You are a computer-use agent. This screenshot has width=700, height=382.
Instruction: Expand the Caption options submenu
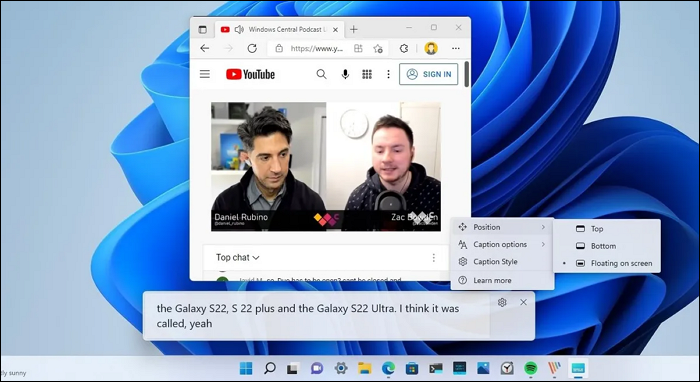[502, 245]
